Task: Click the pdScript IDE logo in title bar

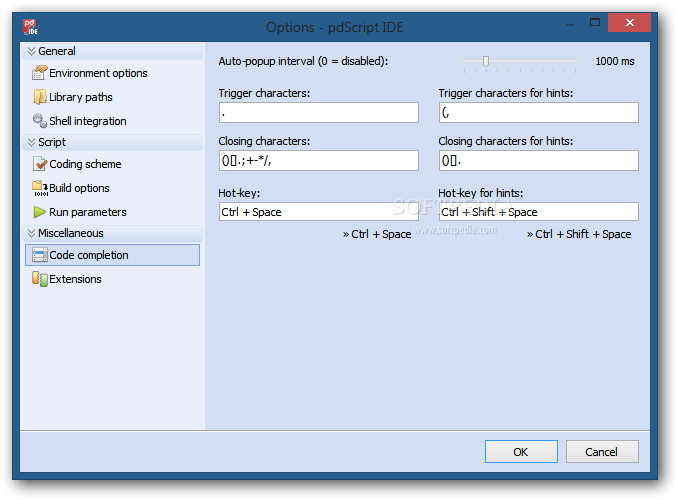Action: pyautogui.click(x=30, y=27)
